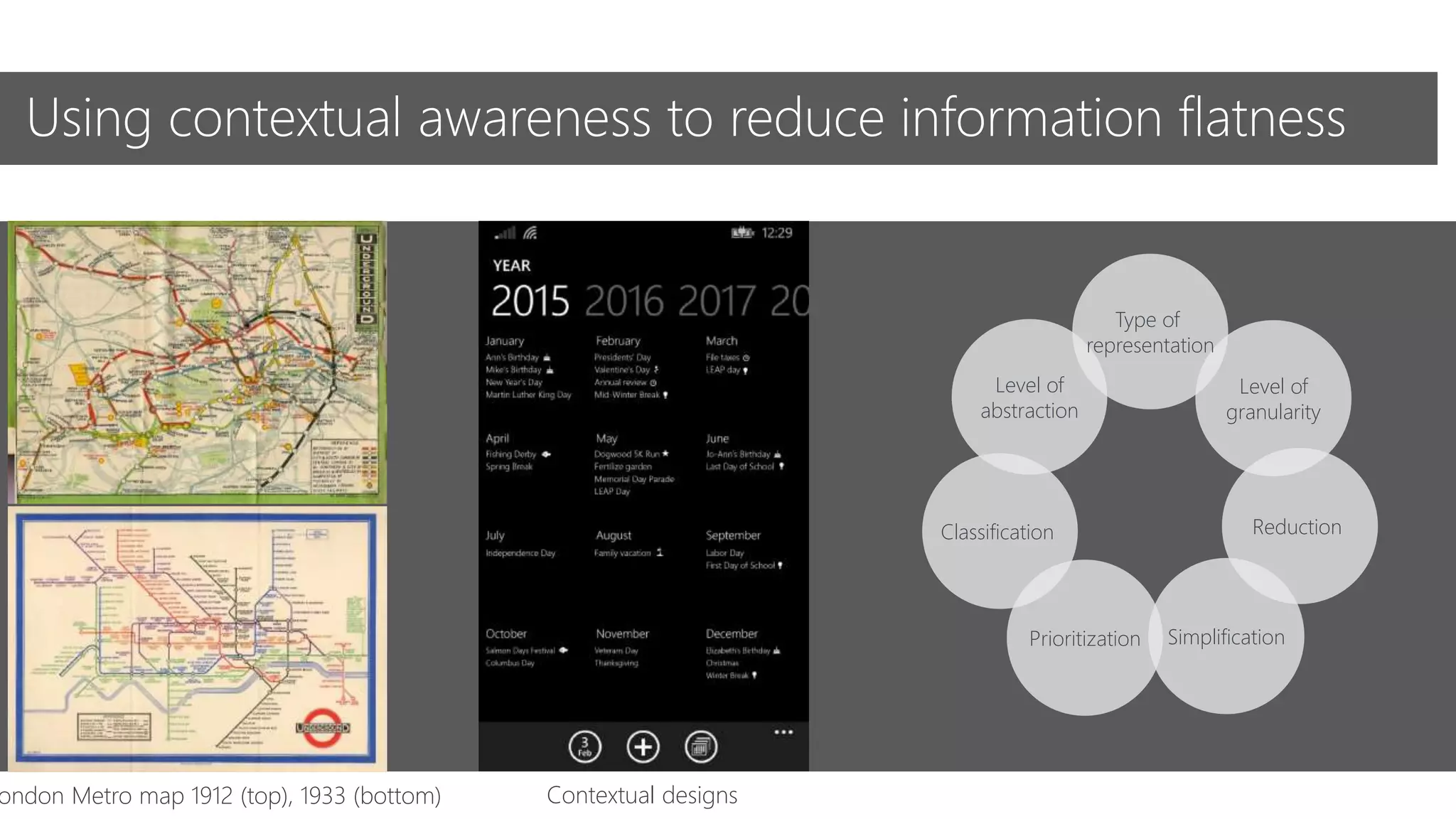Open the February month

tap(618, 341)
